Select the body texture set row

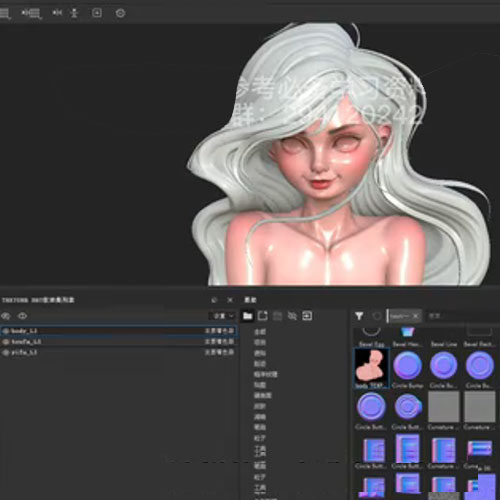point(119,331)
